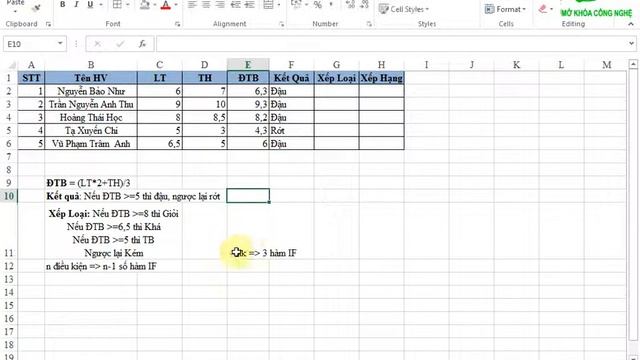Select formula text 'ĐTB = (LT*2+TH)/3'
The image size is (640, 360).
[88, 183]
